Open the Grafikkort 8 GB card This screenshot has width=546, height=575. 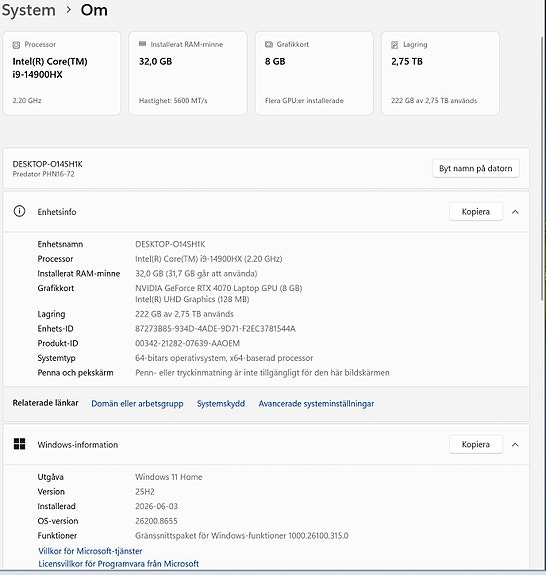(314, 73)
